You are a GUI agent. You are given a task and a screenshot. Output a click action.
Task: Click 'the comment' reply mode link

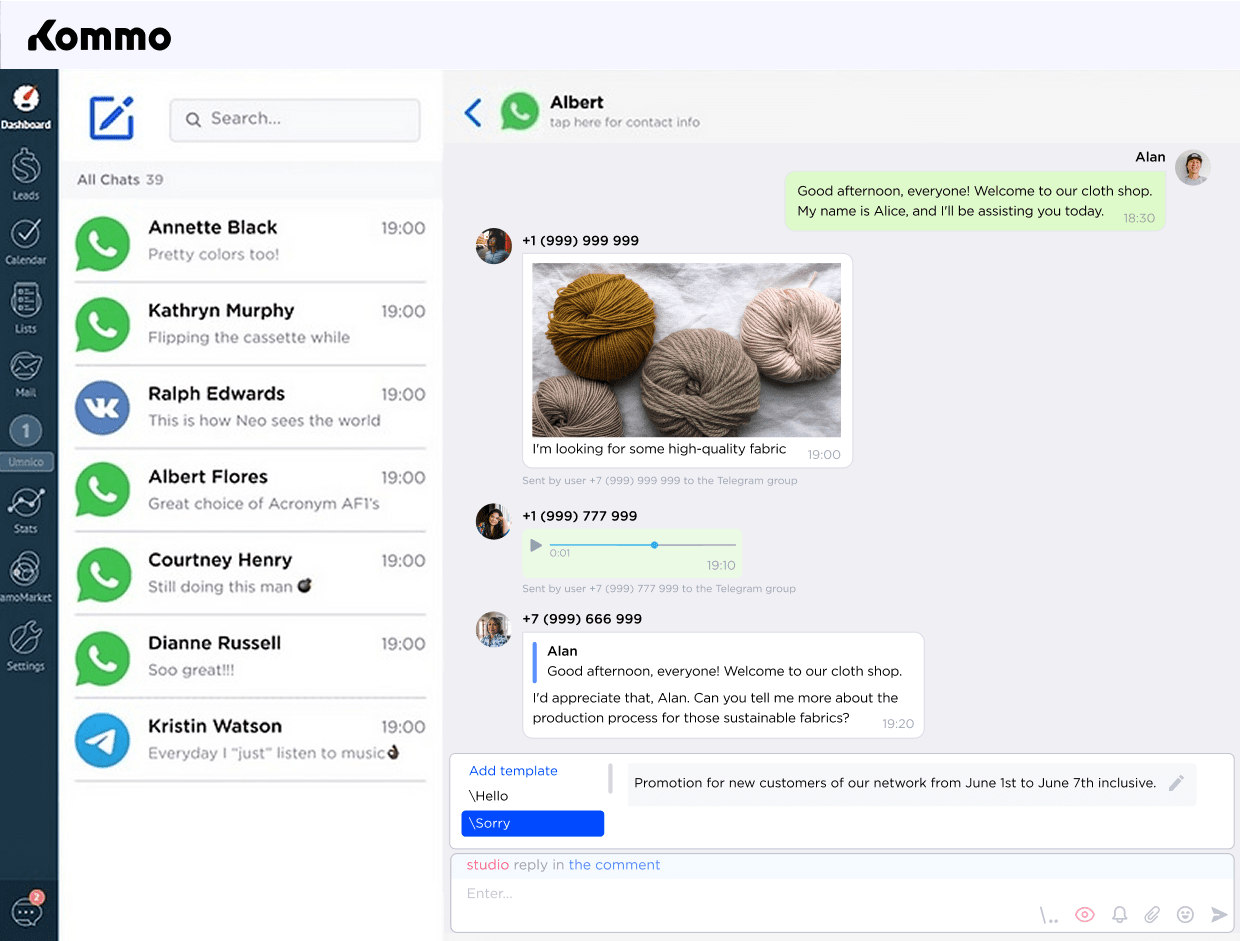tap(614, 865)
